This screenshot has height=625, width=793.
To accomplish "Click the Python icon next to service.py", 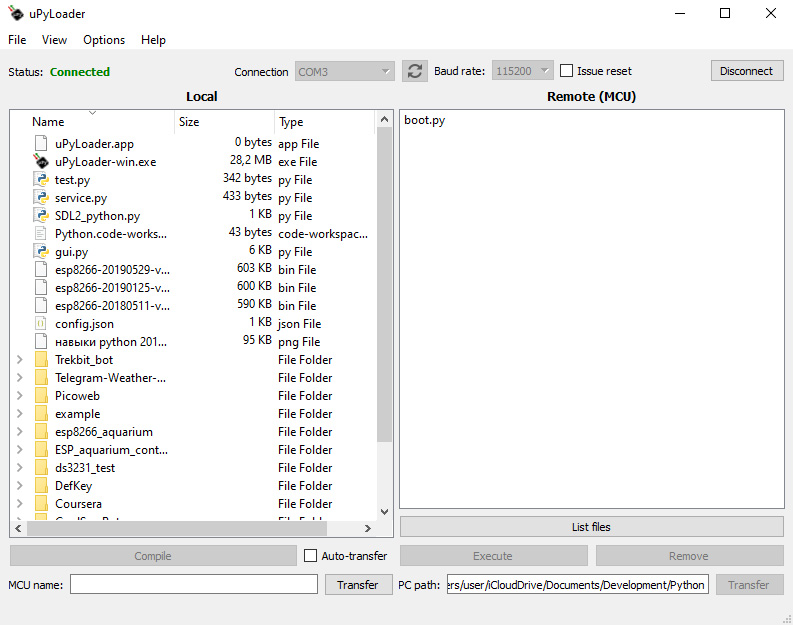I will coord(41,198).
